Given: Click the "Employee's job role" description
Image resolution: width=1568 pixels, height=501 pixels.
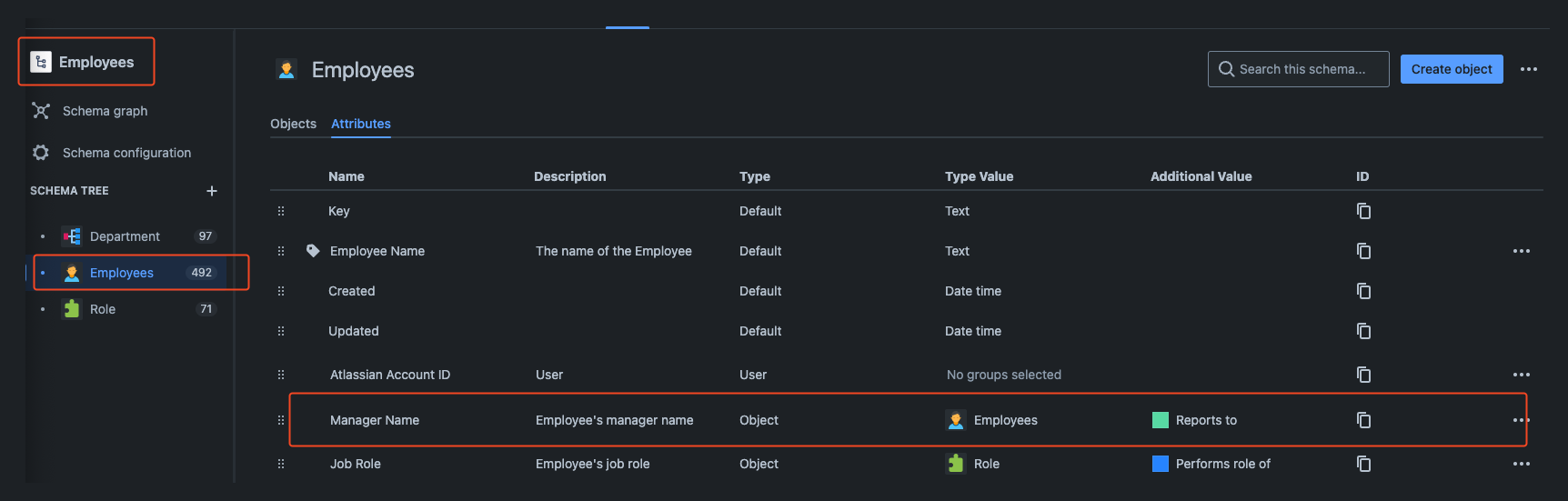Looking at the screenshot, I should tap(593, 464).
